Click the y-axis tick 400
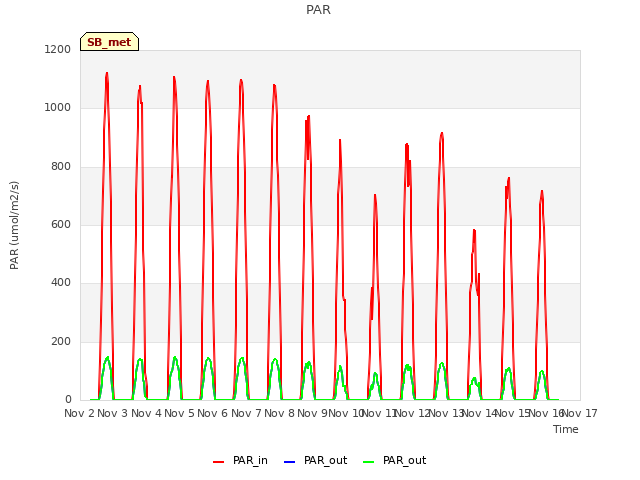This screenshot has width=640, height=480. (x=61, y=282)
